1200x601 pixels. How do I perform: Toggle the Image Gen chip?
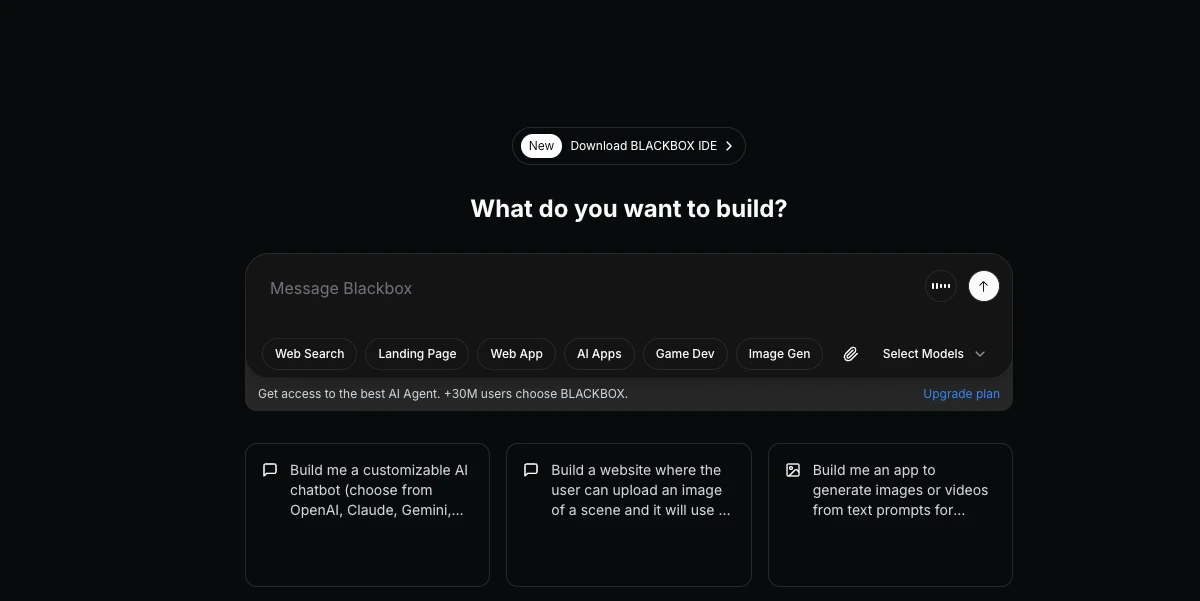[779, 354]
